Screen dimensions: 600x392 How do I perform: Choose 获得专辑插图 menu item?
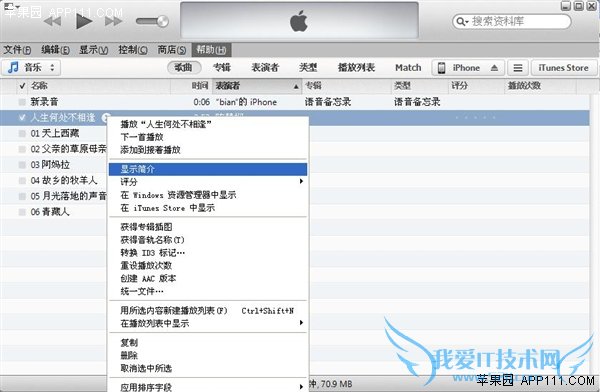point(209,227)
